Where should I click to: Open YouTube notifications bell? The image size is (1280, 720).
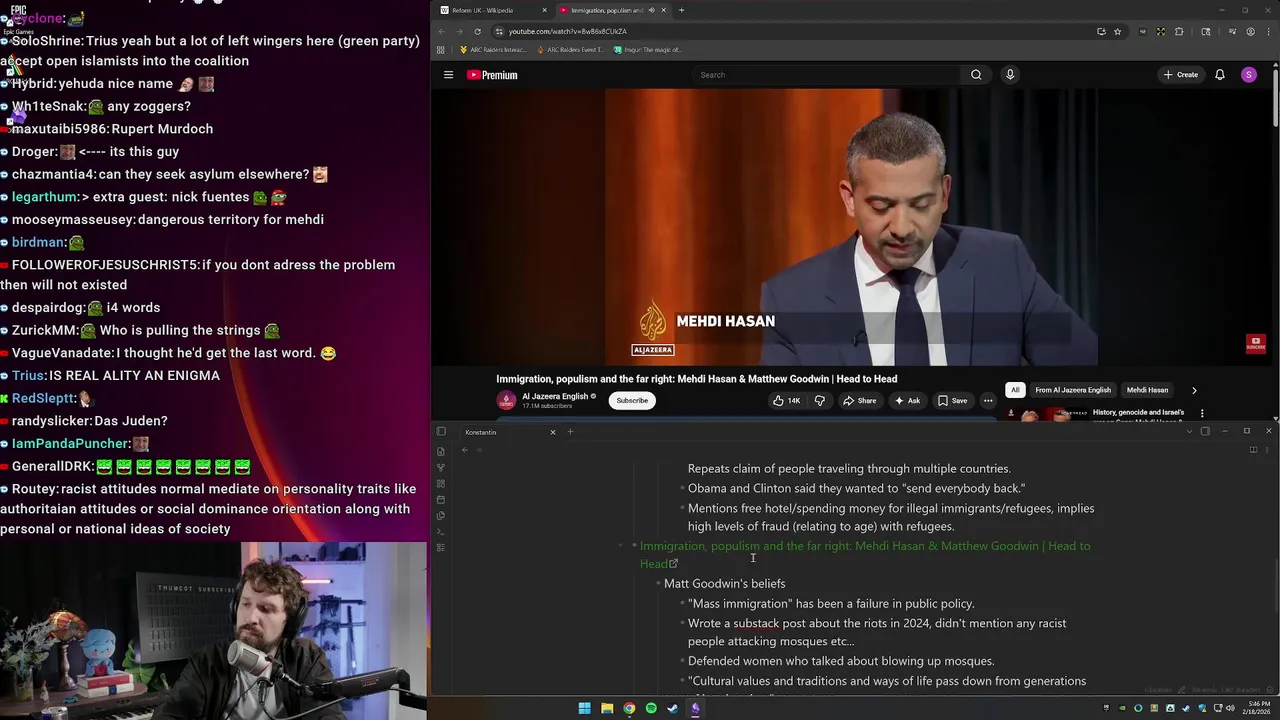(1219, 75)
